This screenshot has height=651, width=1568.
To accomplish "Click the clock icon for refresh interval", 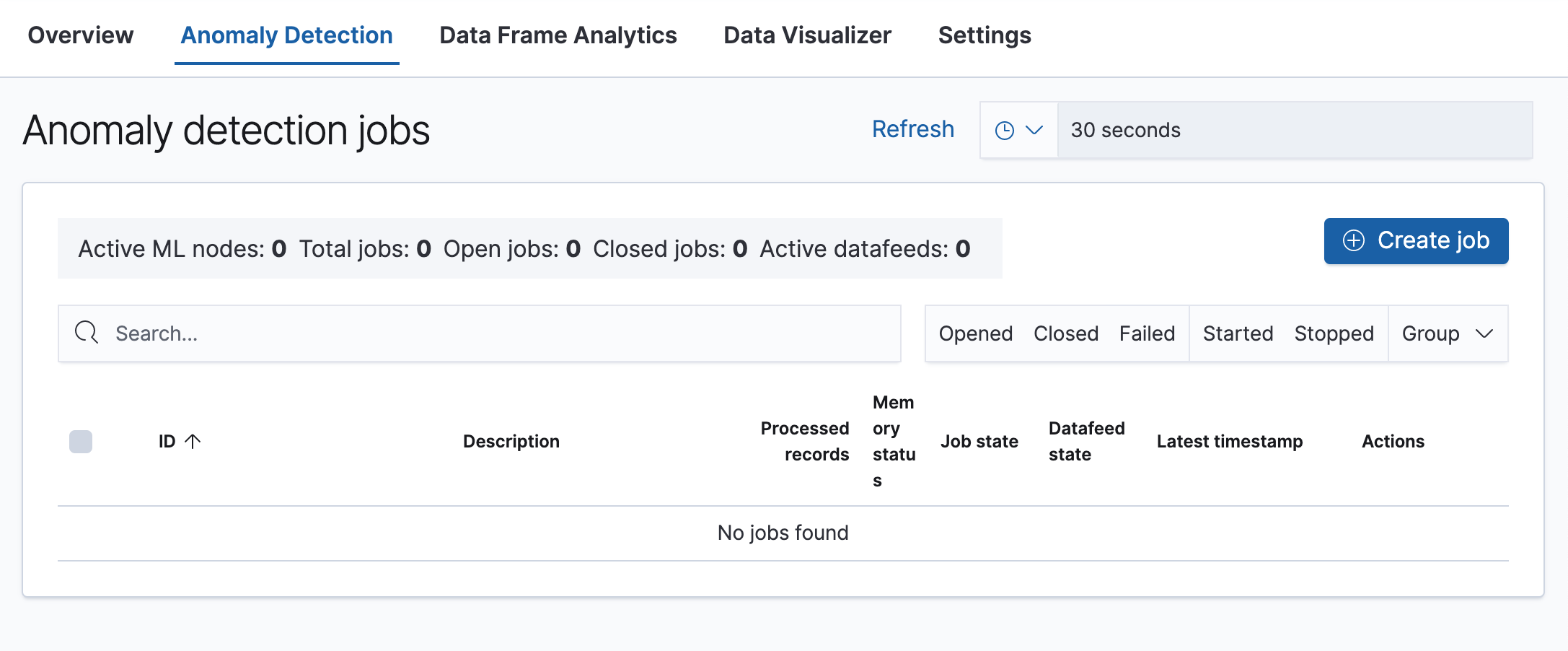I will pyautogui.click(x=1004, y=131).
